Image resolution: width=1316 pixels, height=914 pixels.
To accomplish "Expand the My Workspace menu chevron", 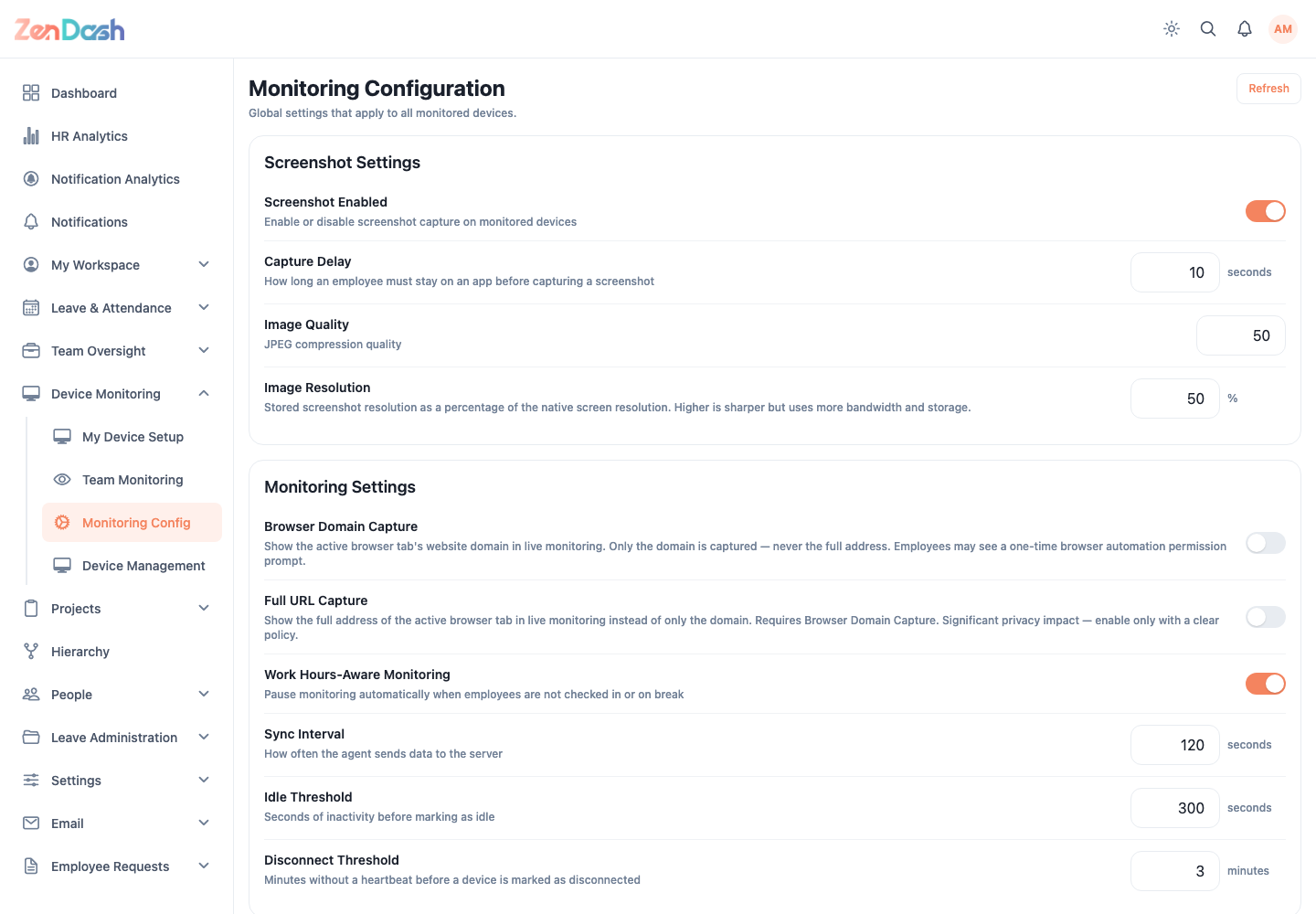I will 204,264.
